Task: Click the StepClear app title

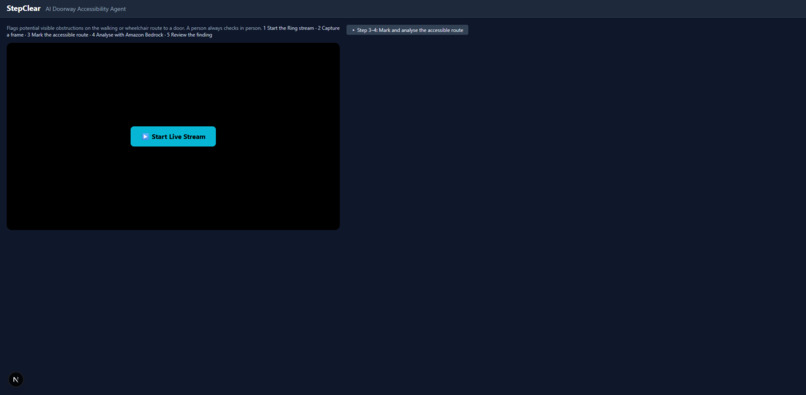Action: 24,8
